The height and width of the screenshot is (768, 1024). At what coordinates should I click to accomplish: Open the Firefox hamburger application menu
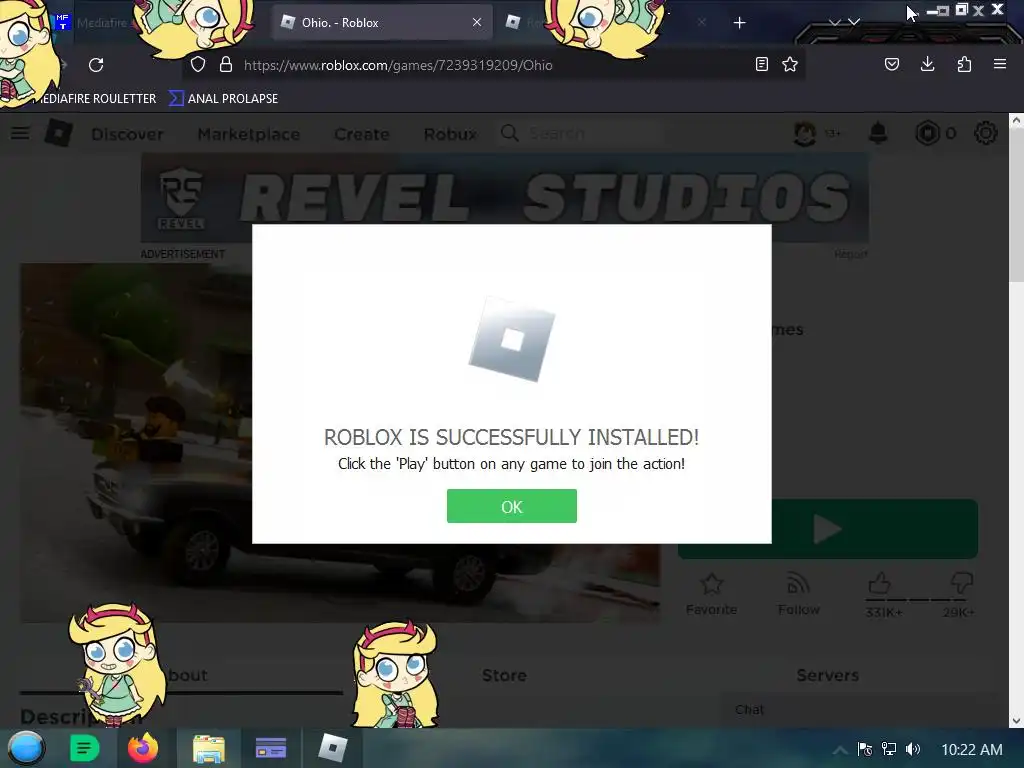point(1000,64)
